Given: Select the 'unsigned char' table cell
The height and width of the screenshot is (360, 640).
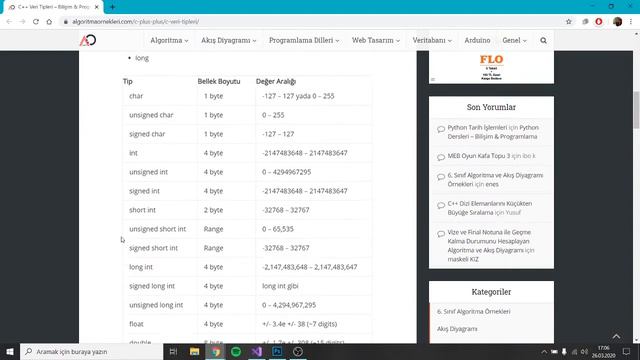Looking at the screenshot, I should [x=151, y=115].
